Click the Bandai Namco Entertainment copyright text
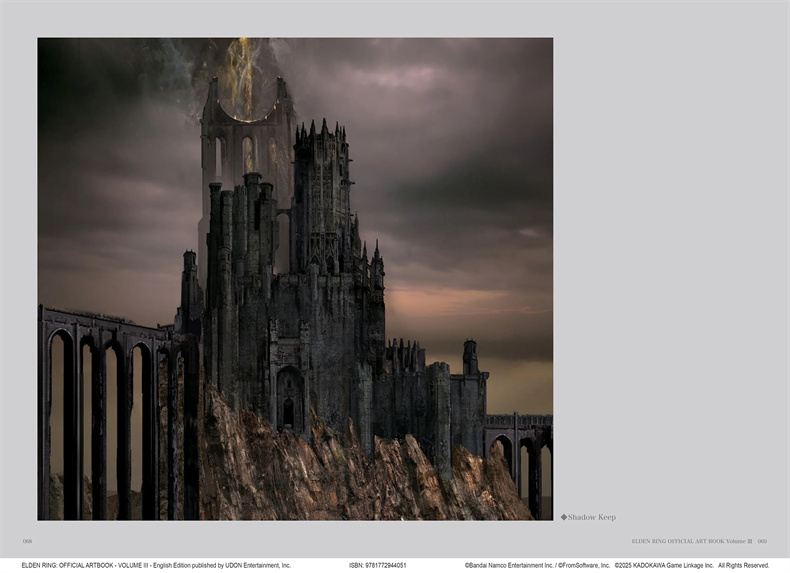Viewport: 790px width, 573px height. tap(508, 565)
